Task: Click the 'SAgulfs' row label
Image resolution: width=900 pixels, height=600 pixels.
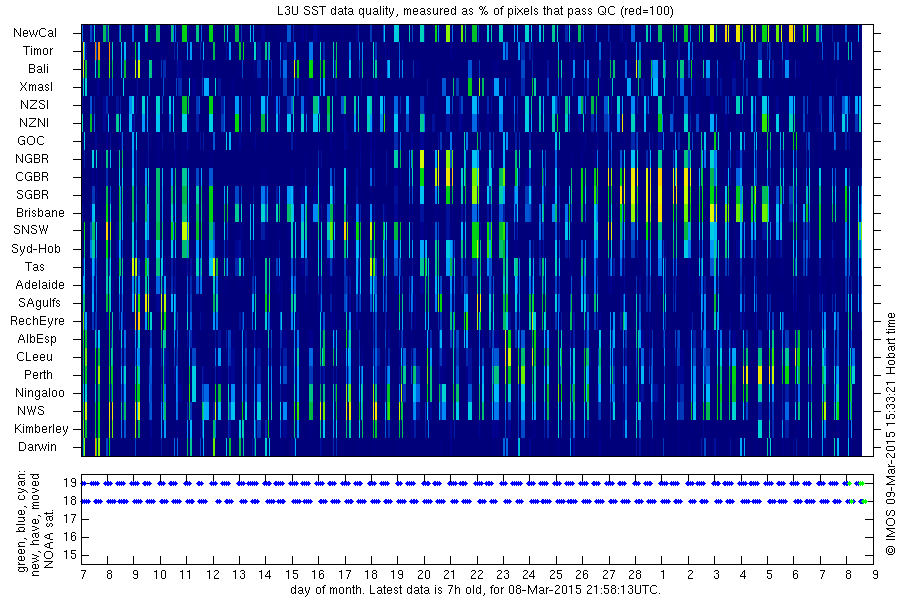Action: [x=39, y=303]
